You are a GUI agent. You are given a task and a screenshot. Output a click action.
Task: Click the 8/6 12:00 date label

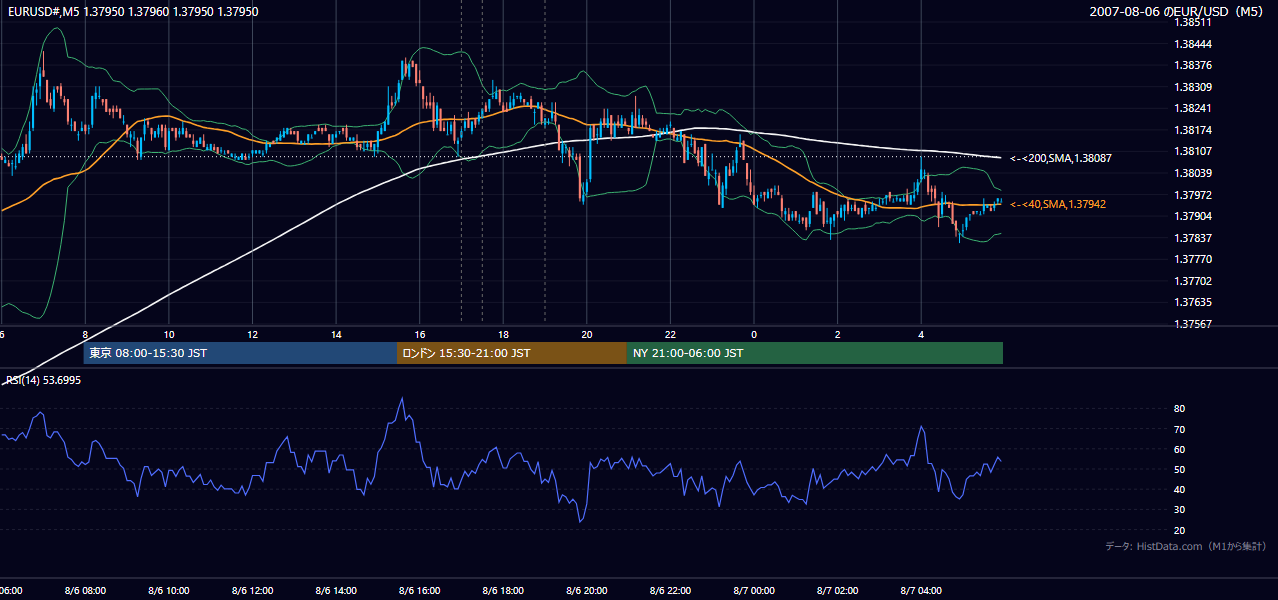[252, 591]
